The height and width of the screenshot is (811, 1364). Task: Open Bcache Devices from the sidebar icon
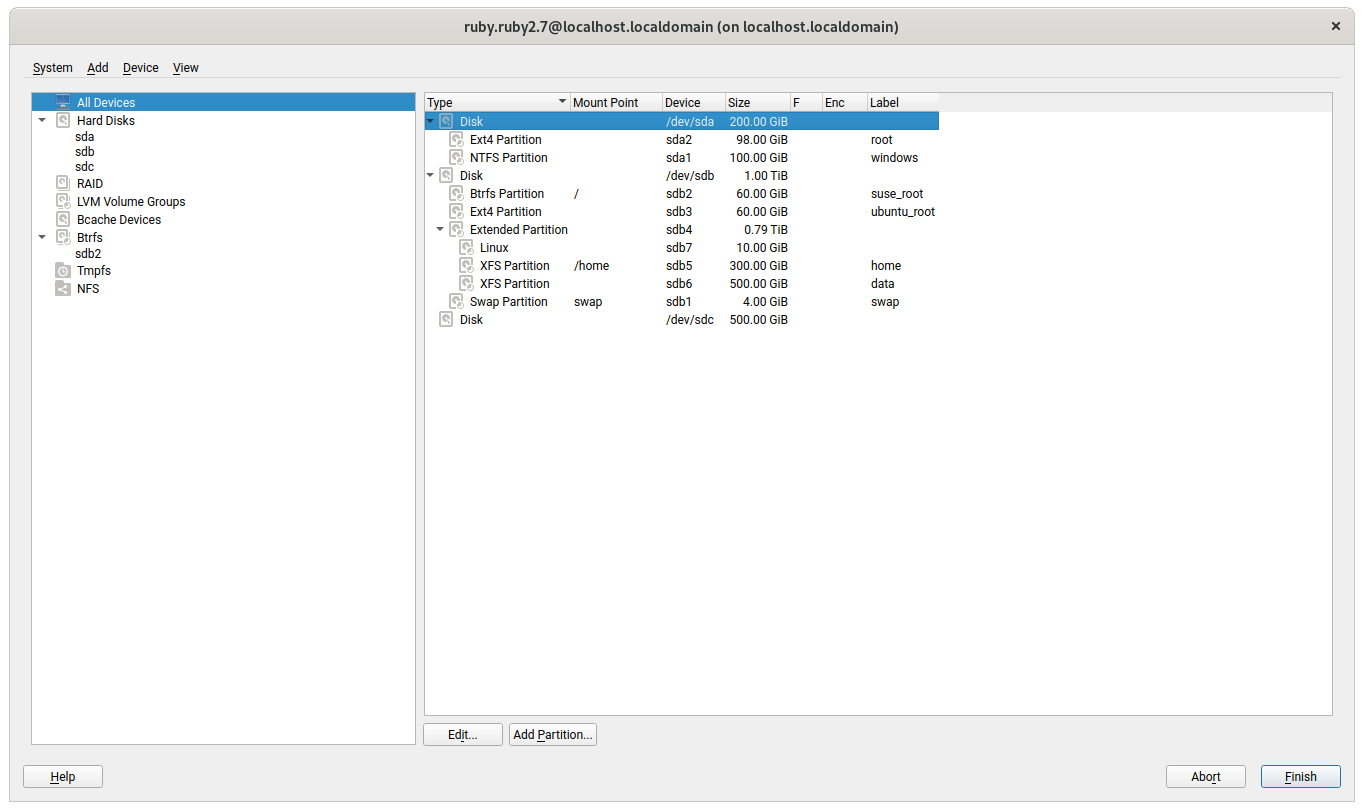click(x=62, y=219)
